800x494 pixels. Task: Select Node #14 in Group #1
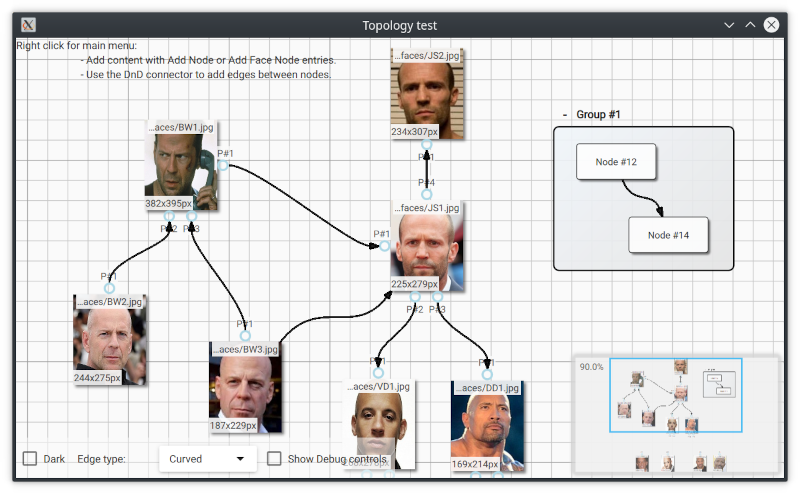coord(668,235)
